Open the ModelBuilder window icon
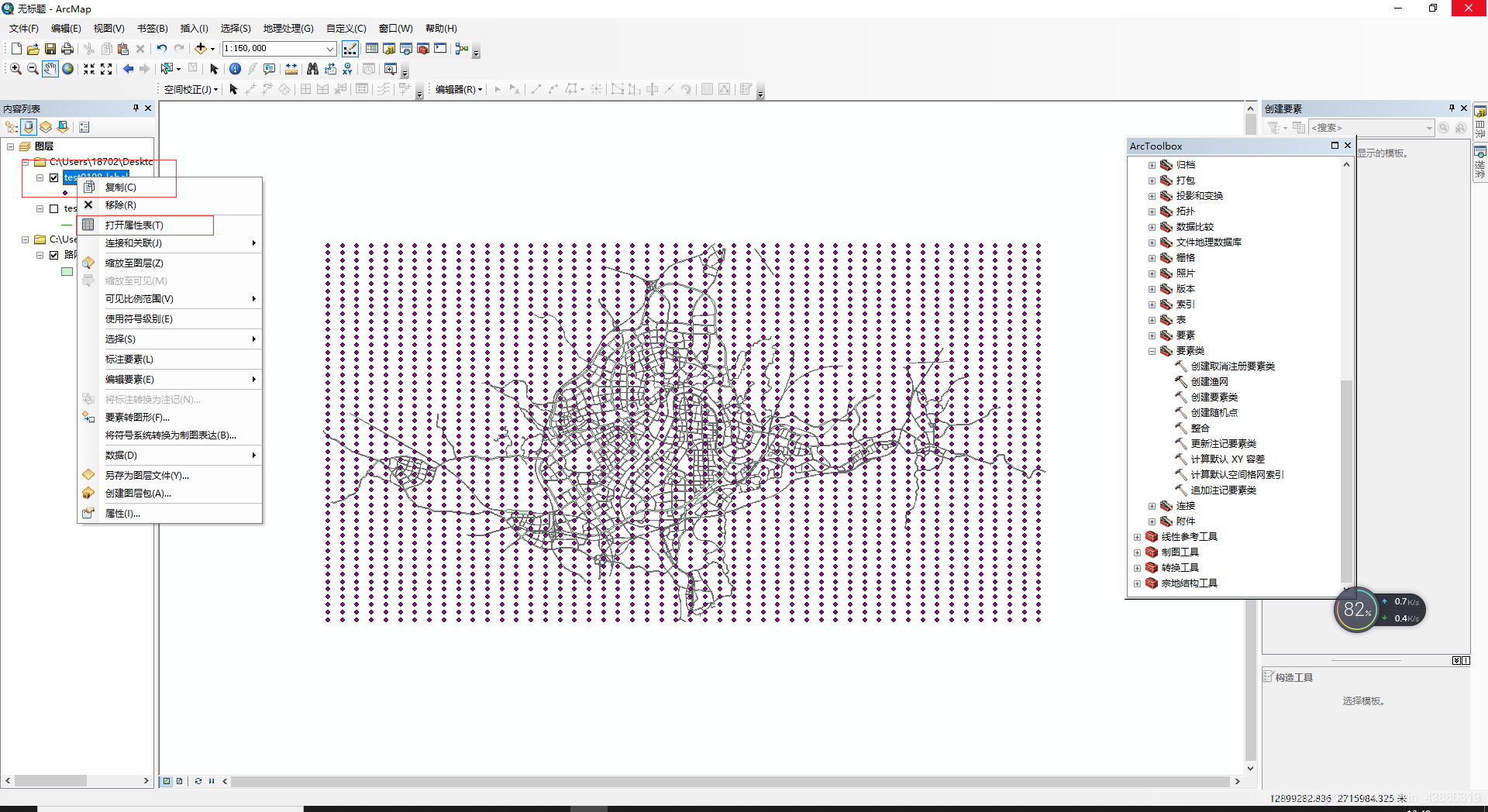This screenshot has width=1488, height=812. pos(462,49)
